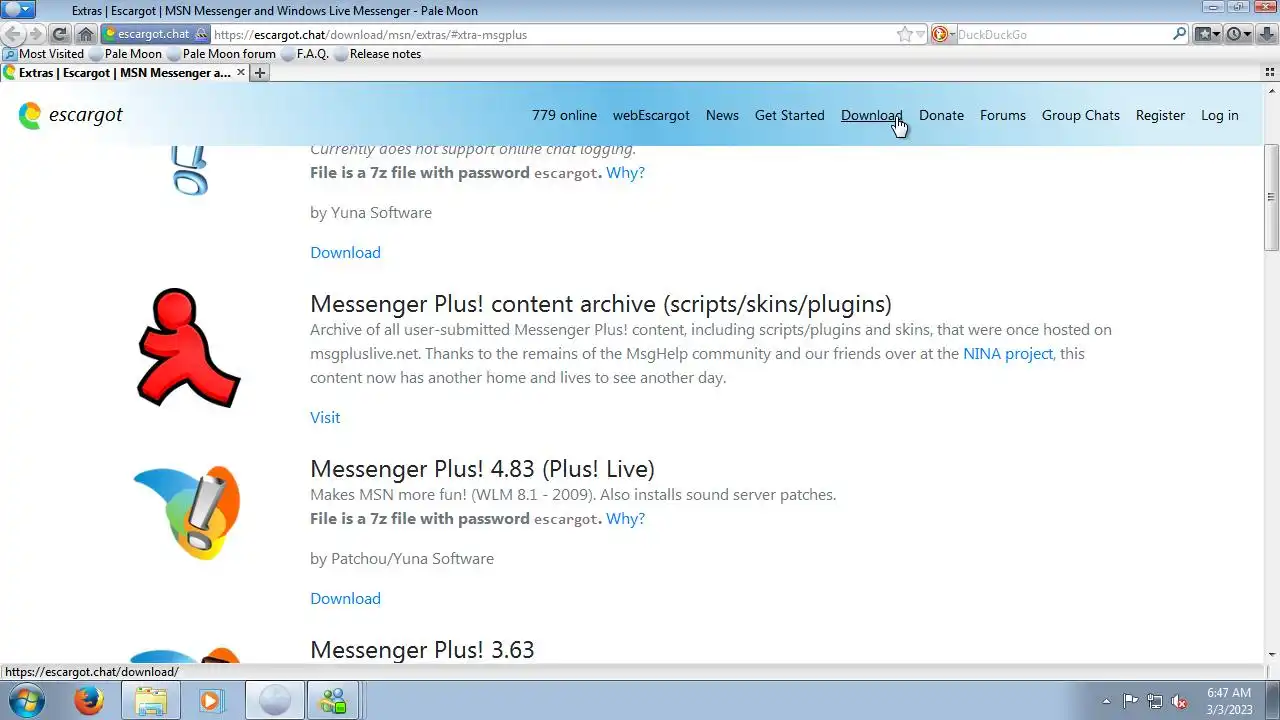Open Group Chats navigation link

click(1081, 115)
